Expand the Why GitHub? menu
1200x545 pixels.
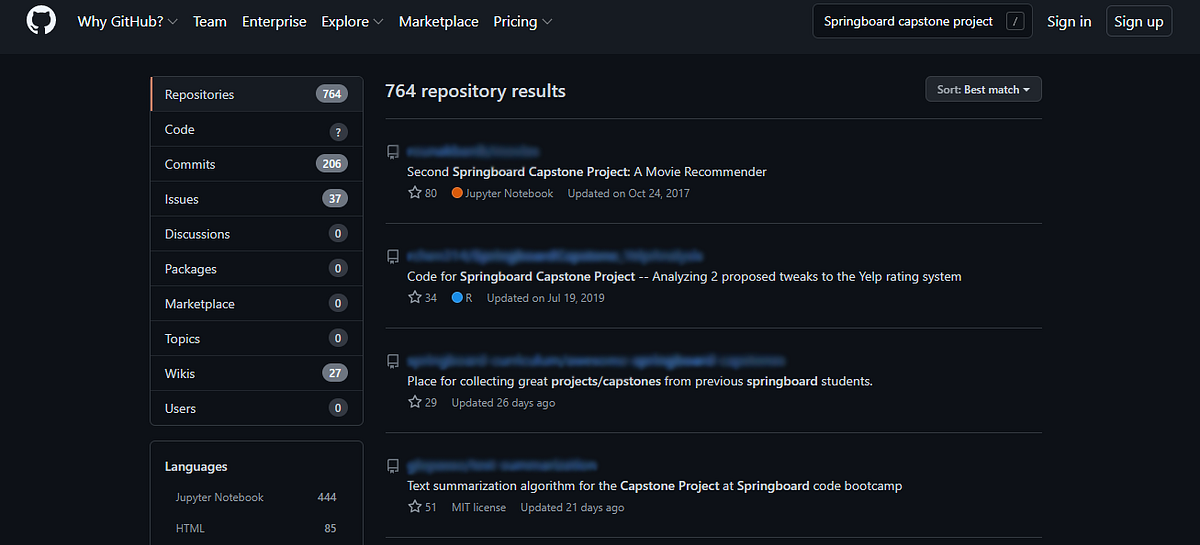coord(127,21)
